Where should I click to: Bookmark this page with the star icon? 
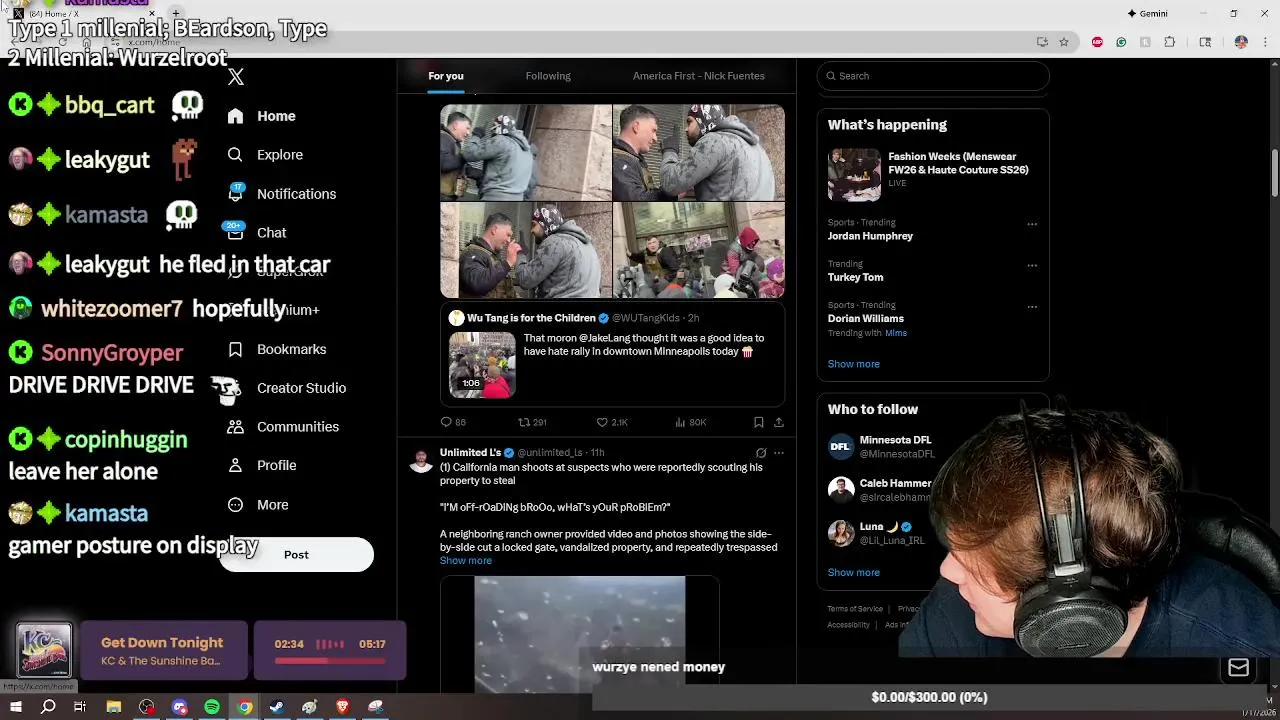1064,42
